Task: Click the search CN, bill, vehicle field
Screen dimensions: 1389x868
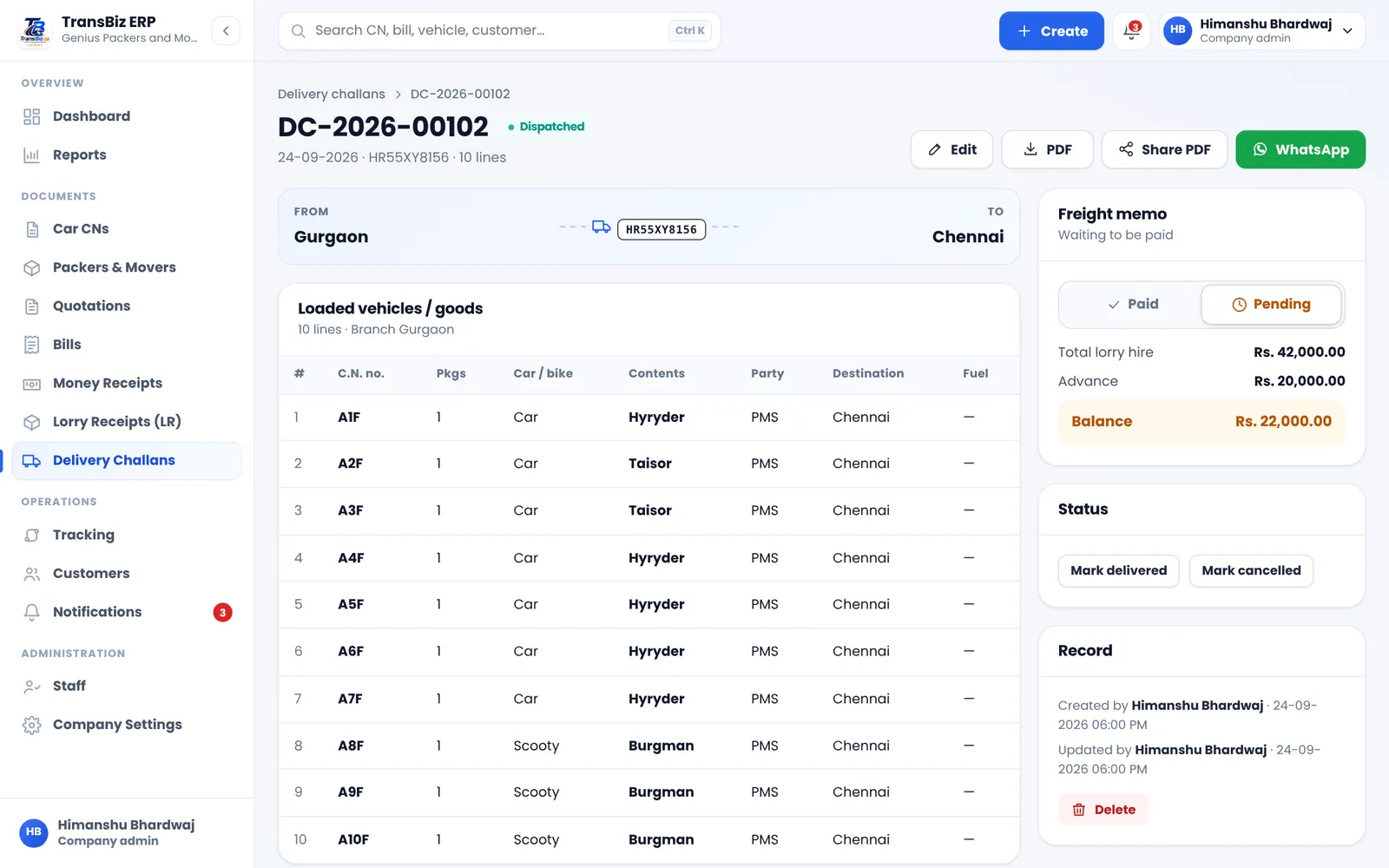Action: click(x=499, y=31)
